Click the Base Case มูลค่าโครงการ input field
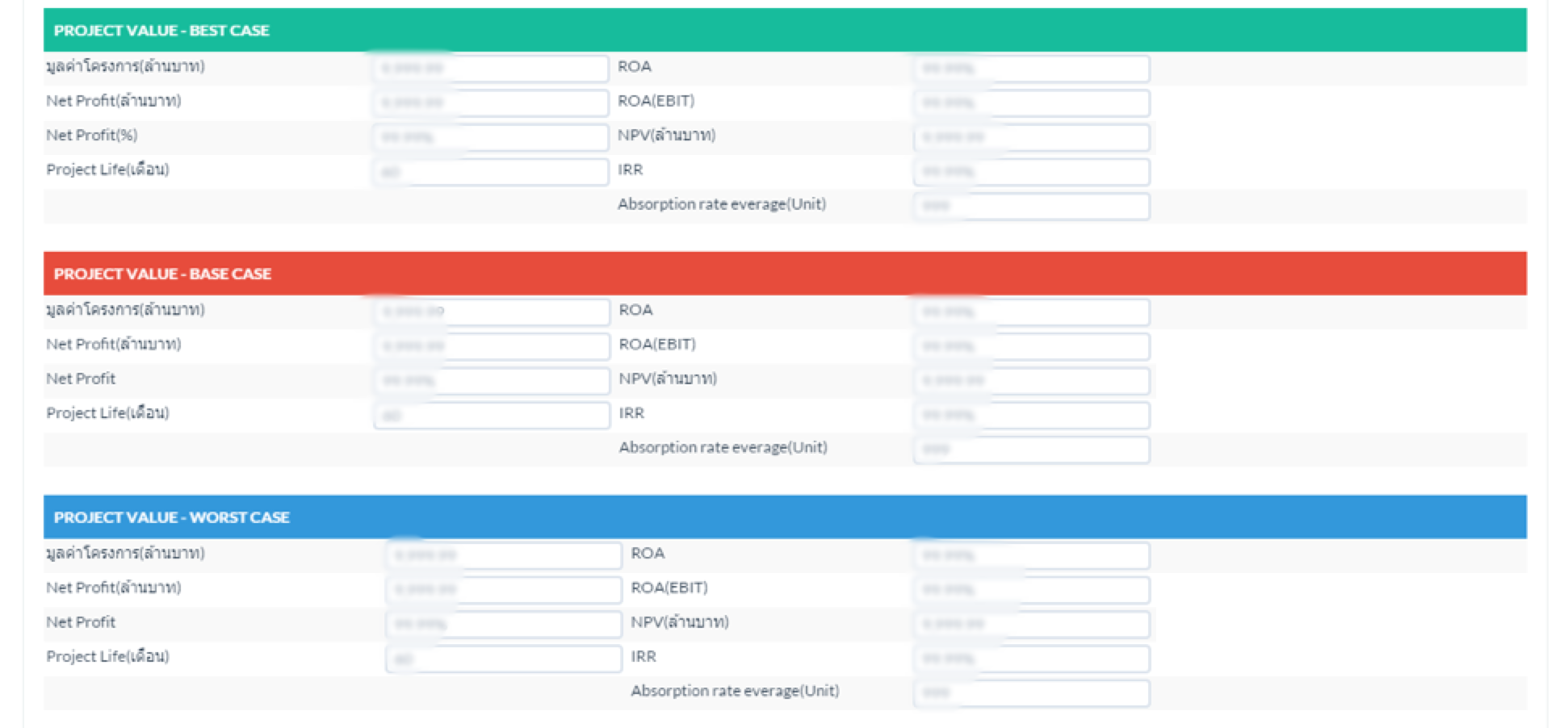This screenshot has width=1568, height=728. coord(492,312)
